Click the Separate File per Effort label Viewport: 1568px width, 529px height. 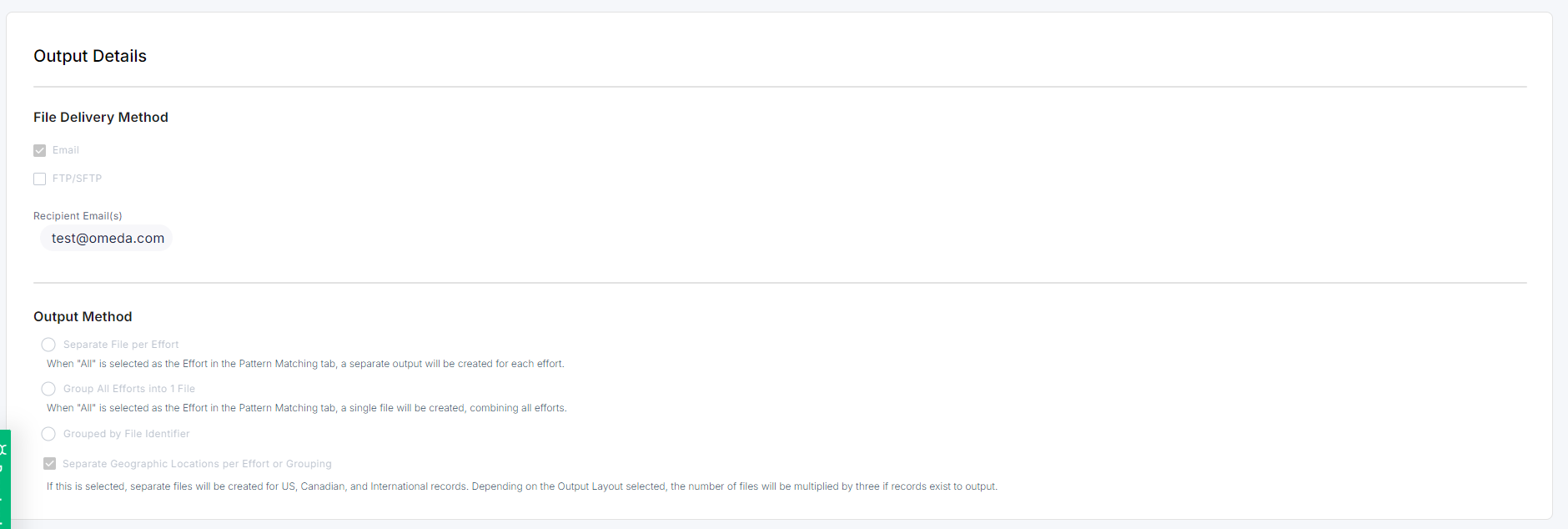[121, 345]
